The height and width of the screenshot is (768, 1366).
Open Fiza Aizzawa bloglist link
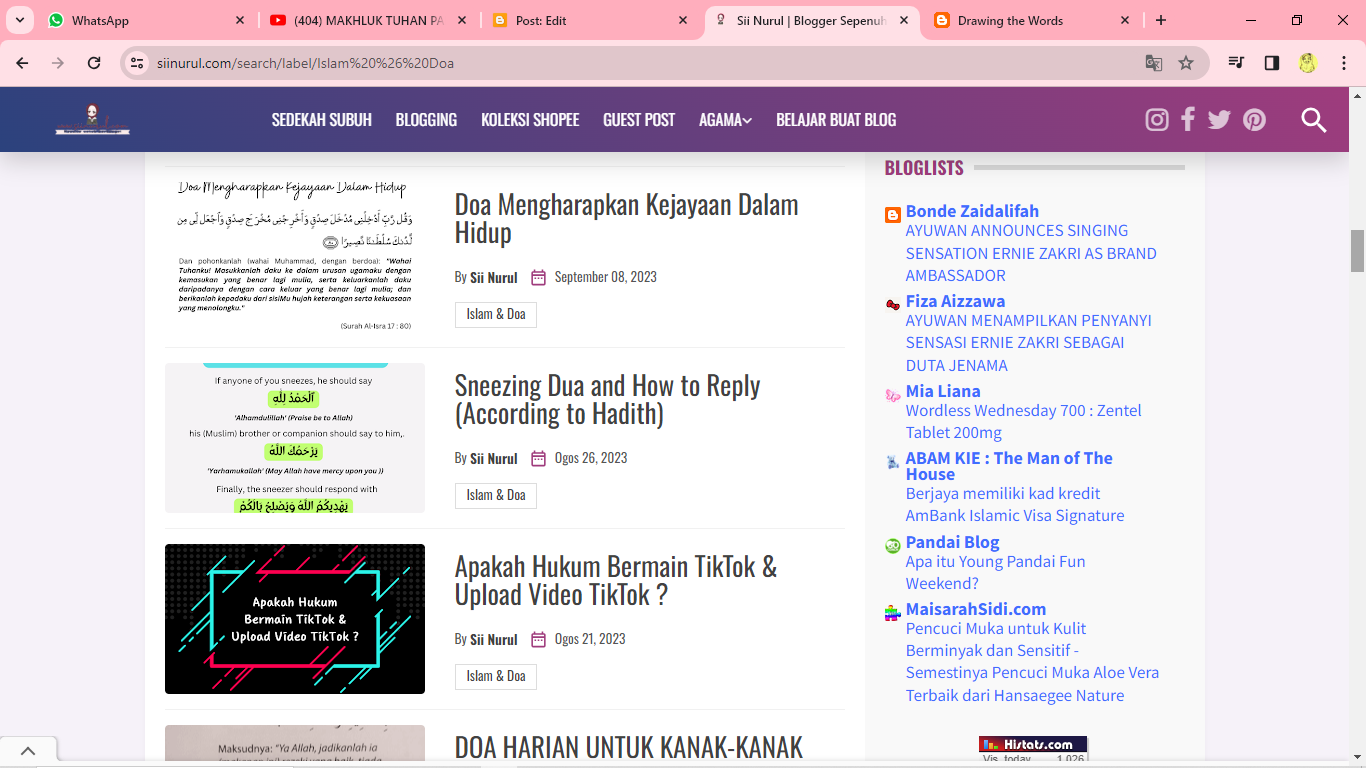[x=955, y=301]
